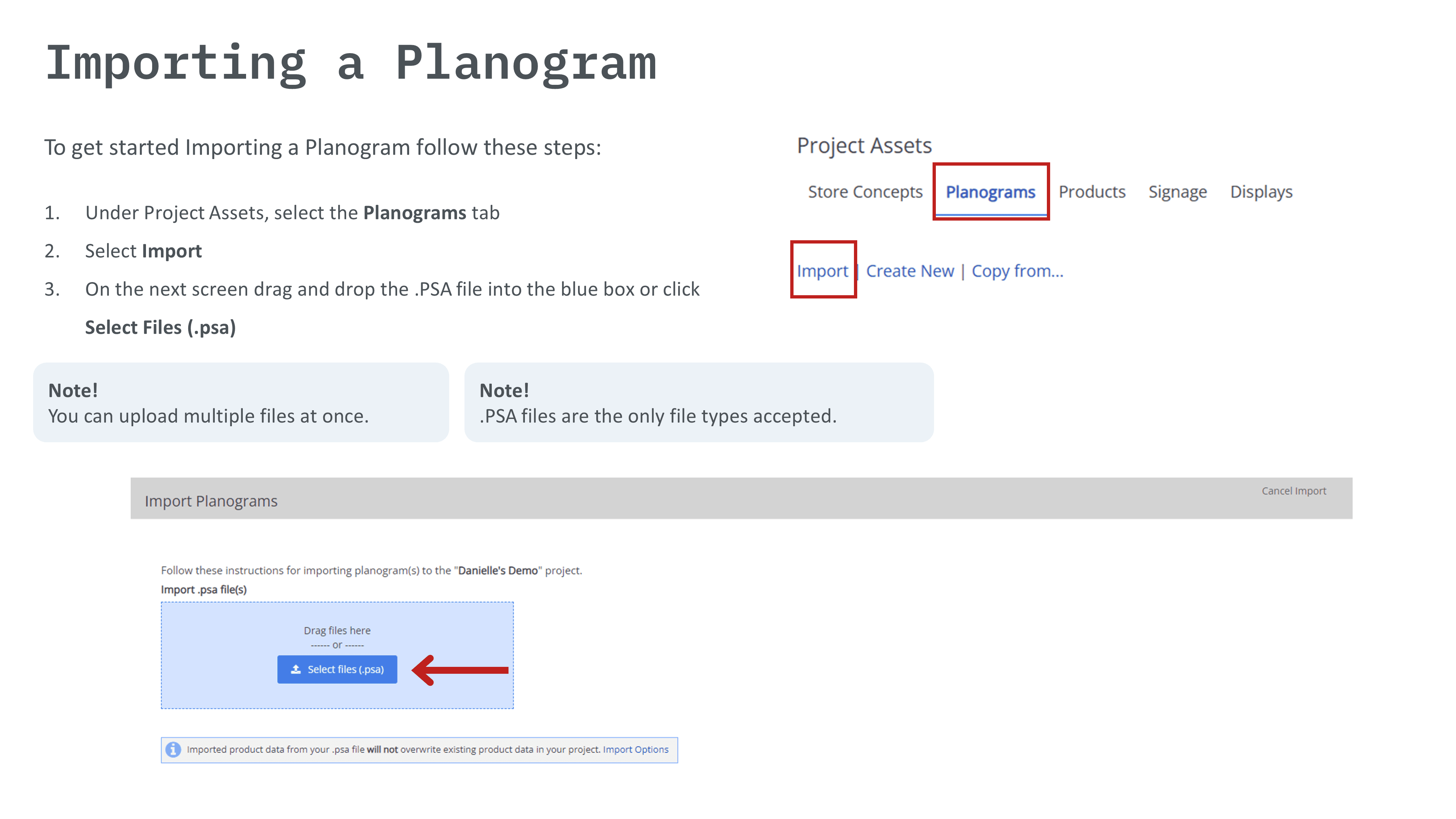Image resolution: width=1456 pixels, height=819 pixels.
Task: Click the Create New link
Action: coord(909,271)
